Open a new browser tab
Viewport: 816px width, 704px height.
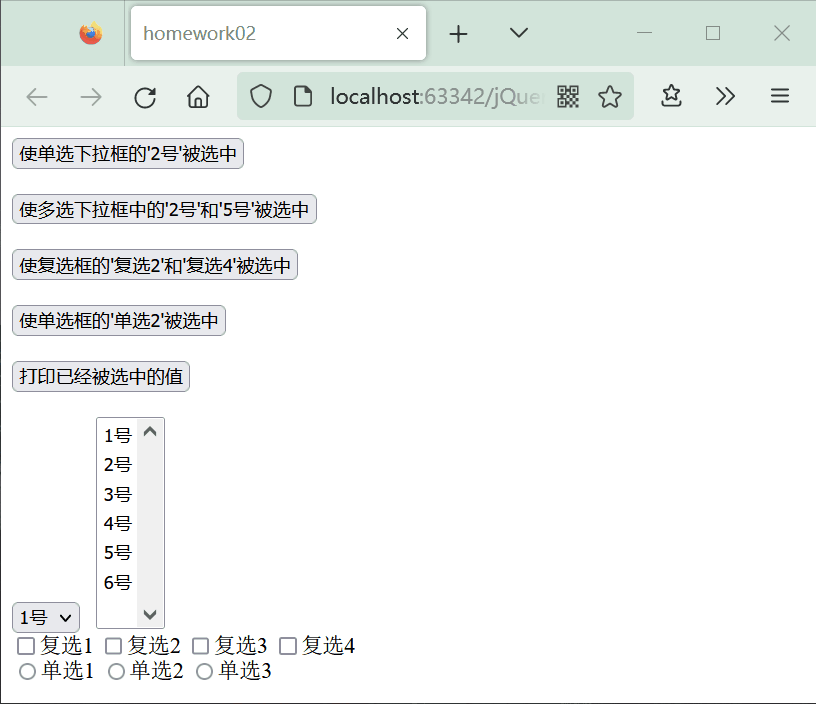[458, 34]
